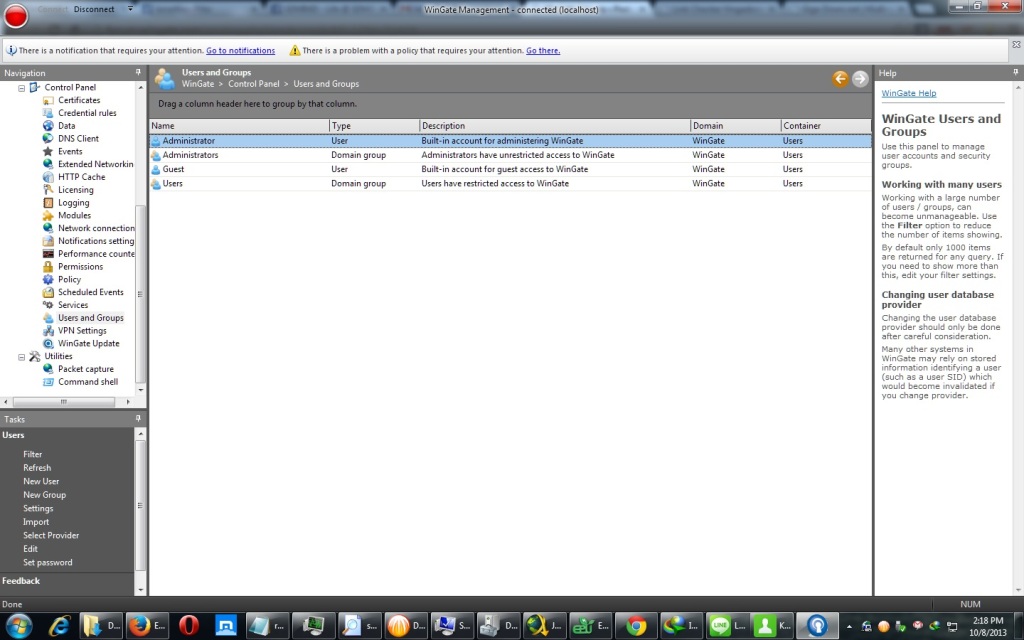
Task: Click the orange back arrow button
Action: coord(840,78)
